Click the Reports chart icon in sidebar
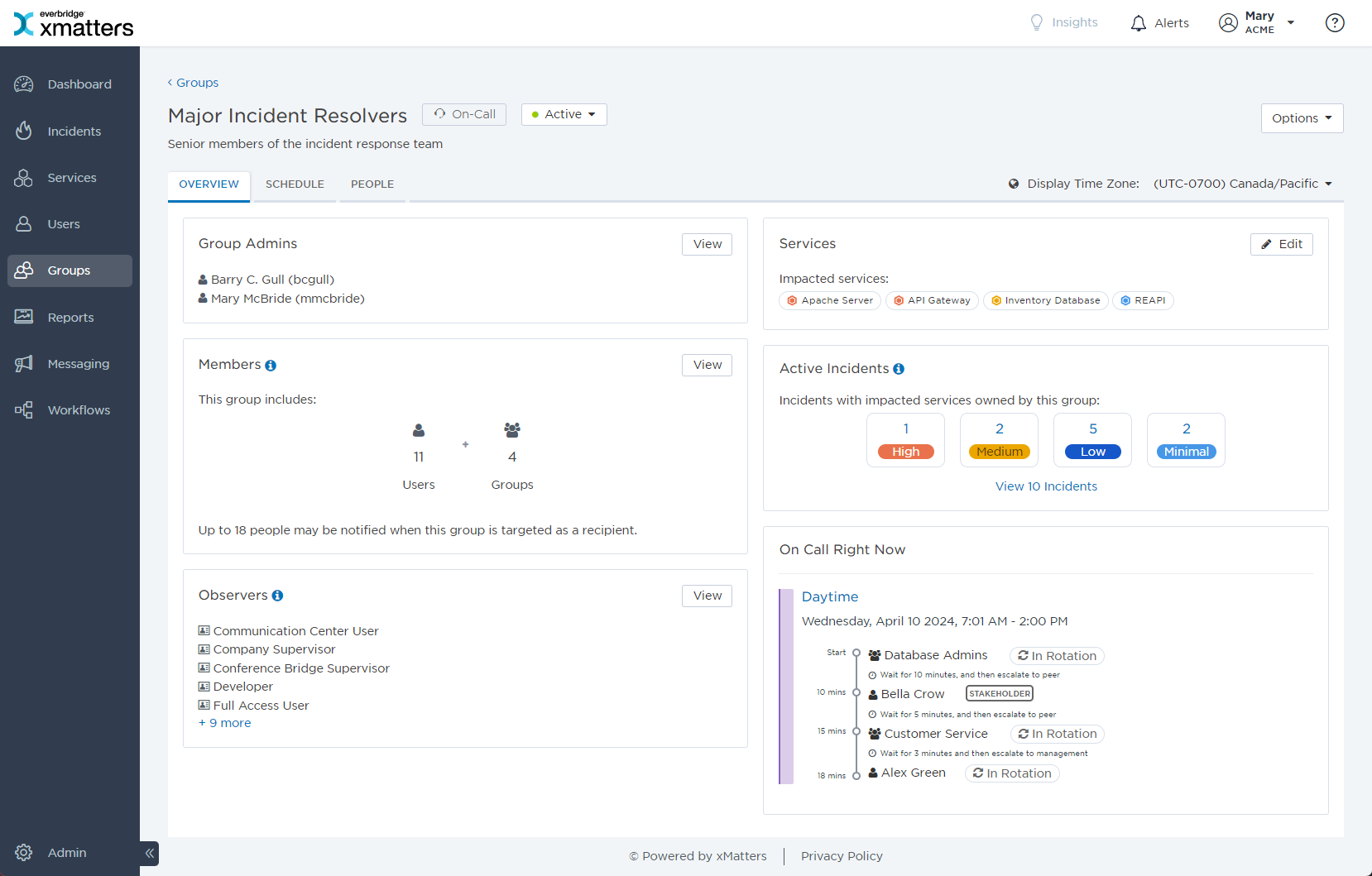 click(24, 317)
